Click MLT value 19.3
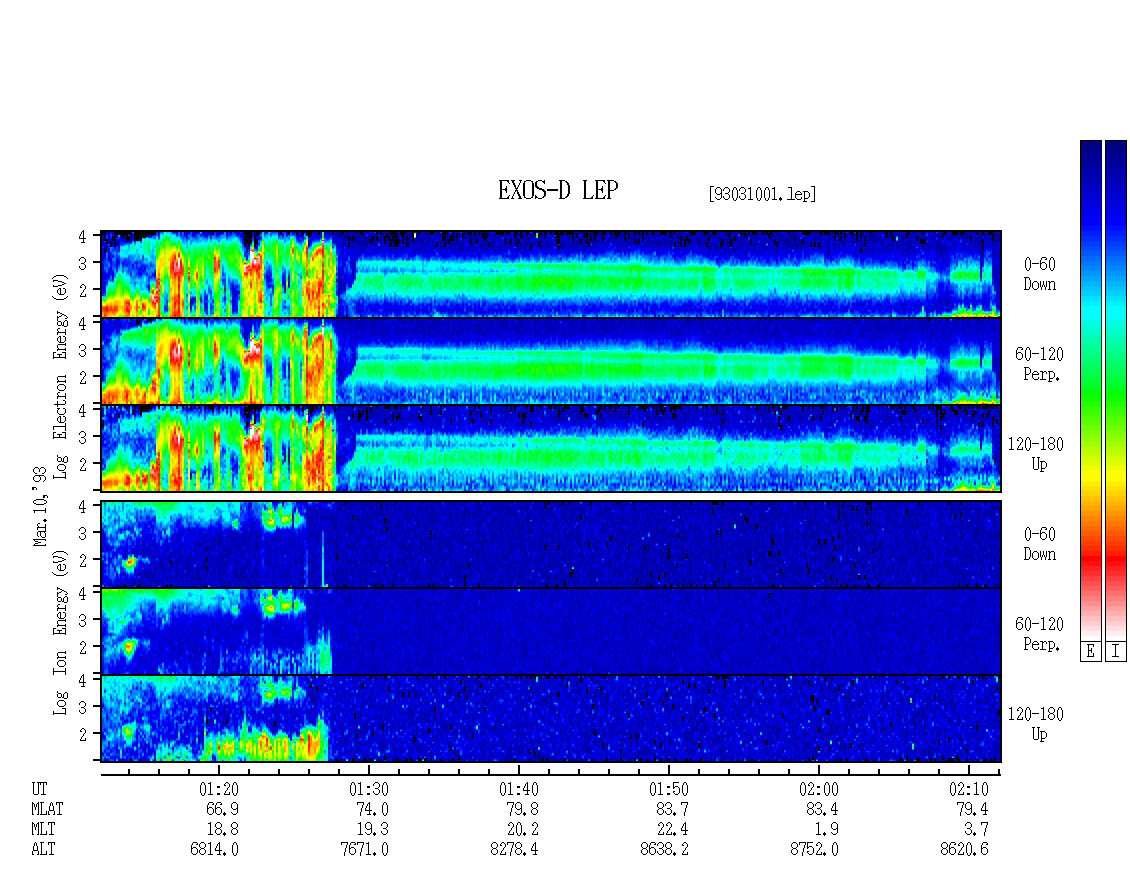Image resolution: width=1130 pixels, height=875 pixels. pos(373,830)
